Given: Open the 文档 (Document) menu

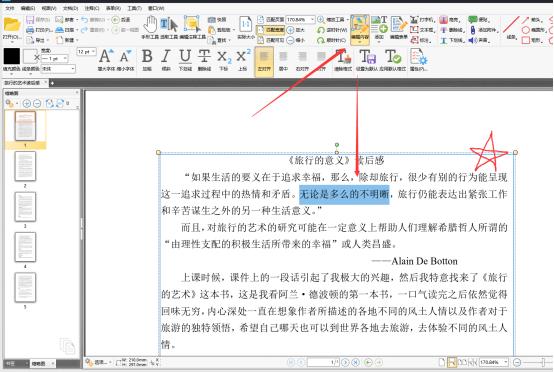Looking at the screenshot, I should point(70,8).
